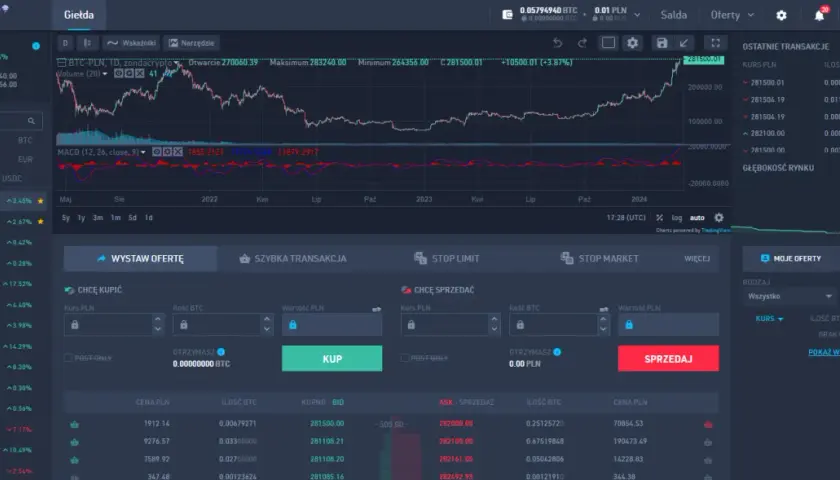Set the chart range to 3m
Viewport: 840px width, 480px height.
98,218
